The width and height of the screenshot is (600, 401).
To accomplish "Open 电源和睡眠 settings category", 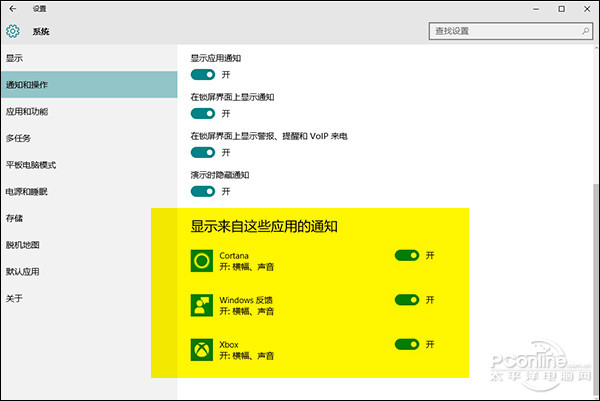I will 89,191.
